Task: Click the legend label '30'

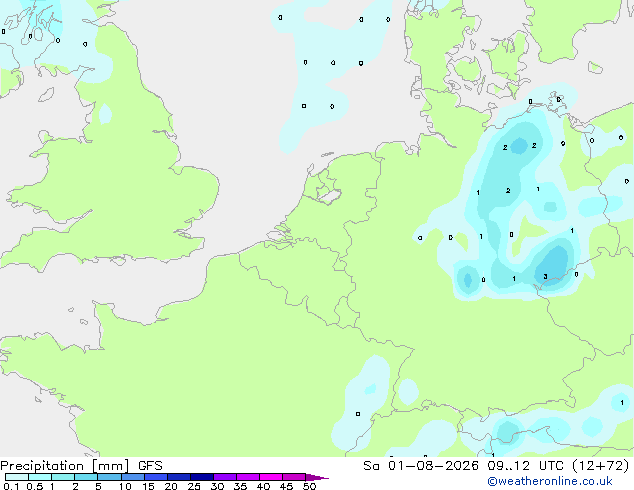Action: (x=217, y=486)
